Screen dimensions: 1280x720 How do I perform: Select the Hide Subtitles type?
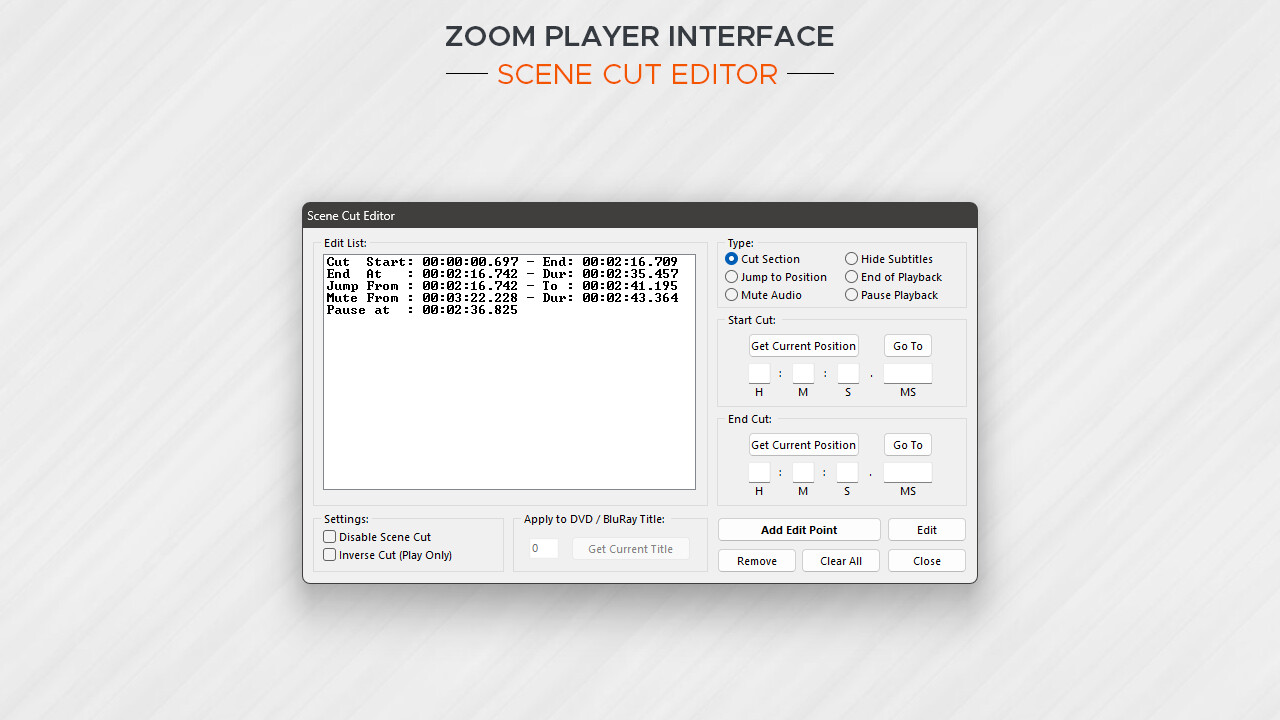[x=851, y=259]
